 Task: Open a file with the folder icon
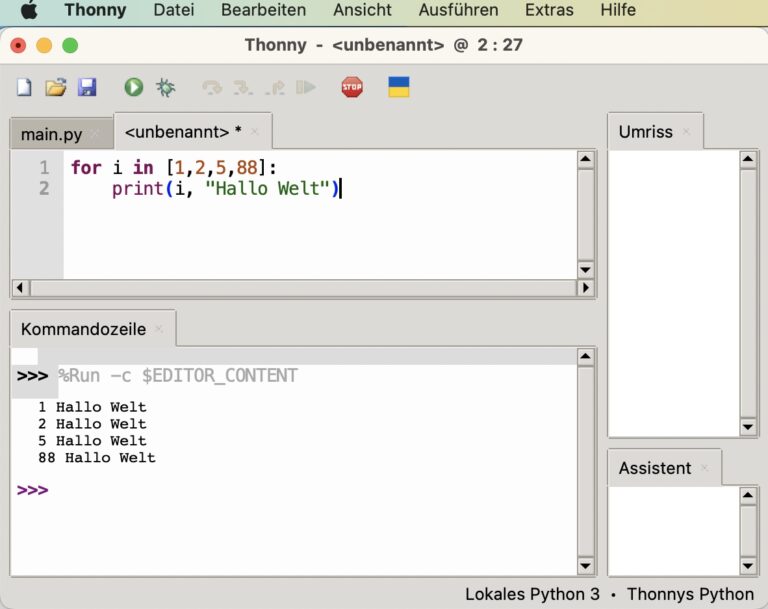tap(55, 88)
